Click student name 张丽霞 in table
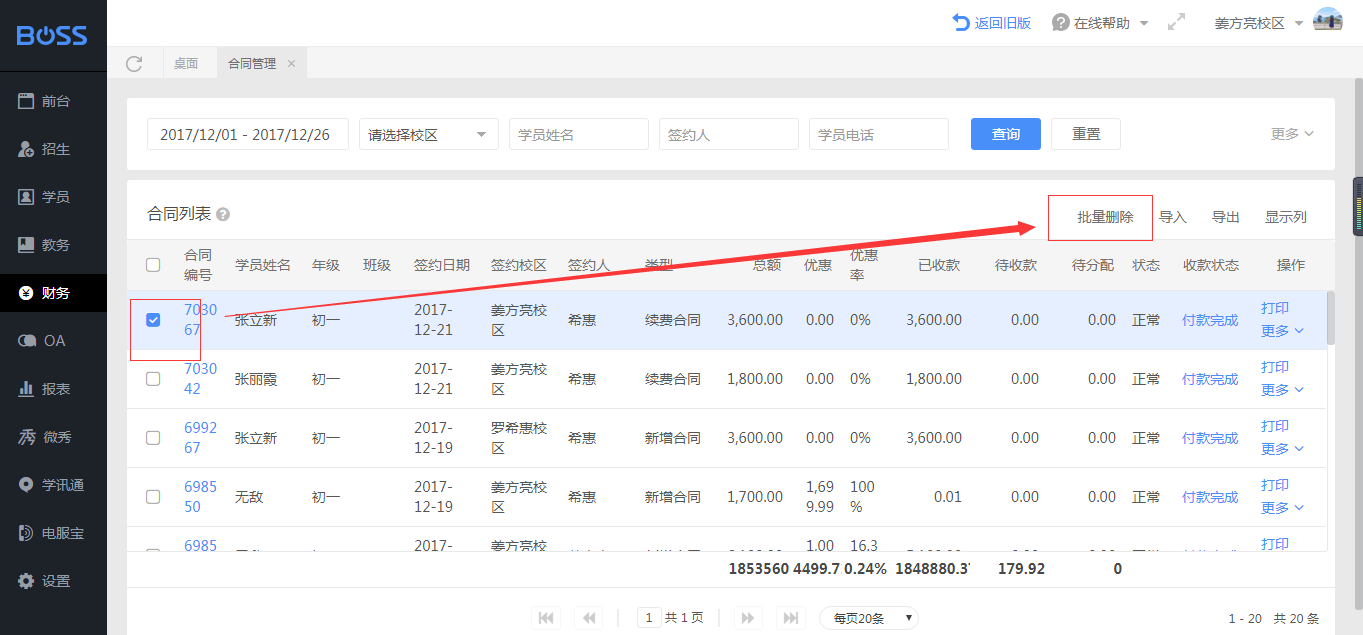 tap(256, 379)
